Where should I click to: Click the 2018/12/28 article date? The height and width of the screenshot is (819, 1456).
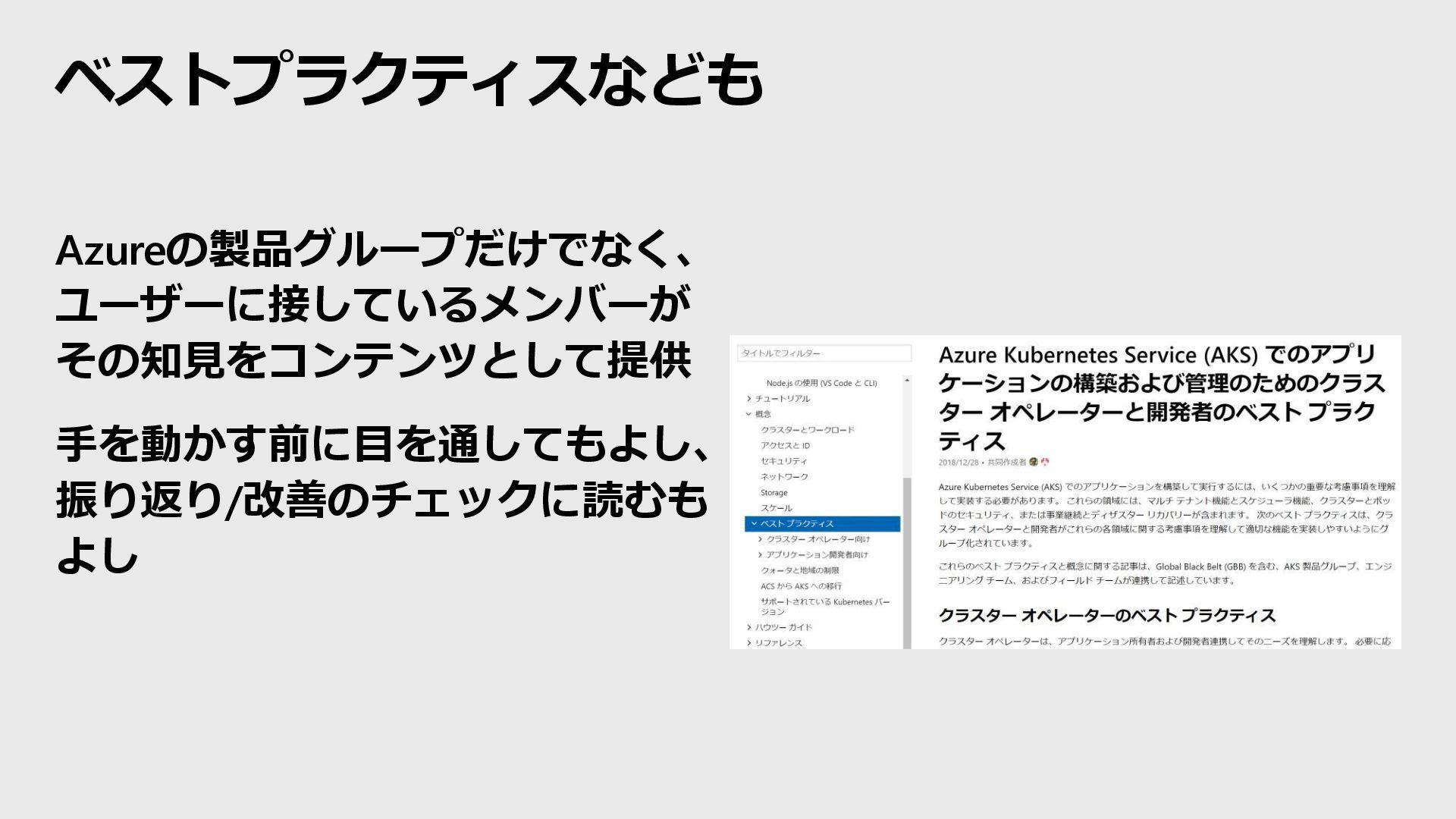pyautogui.click(x=959, y=463)
